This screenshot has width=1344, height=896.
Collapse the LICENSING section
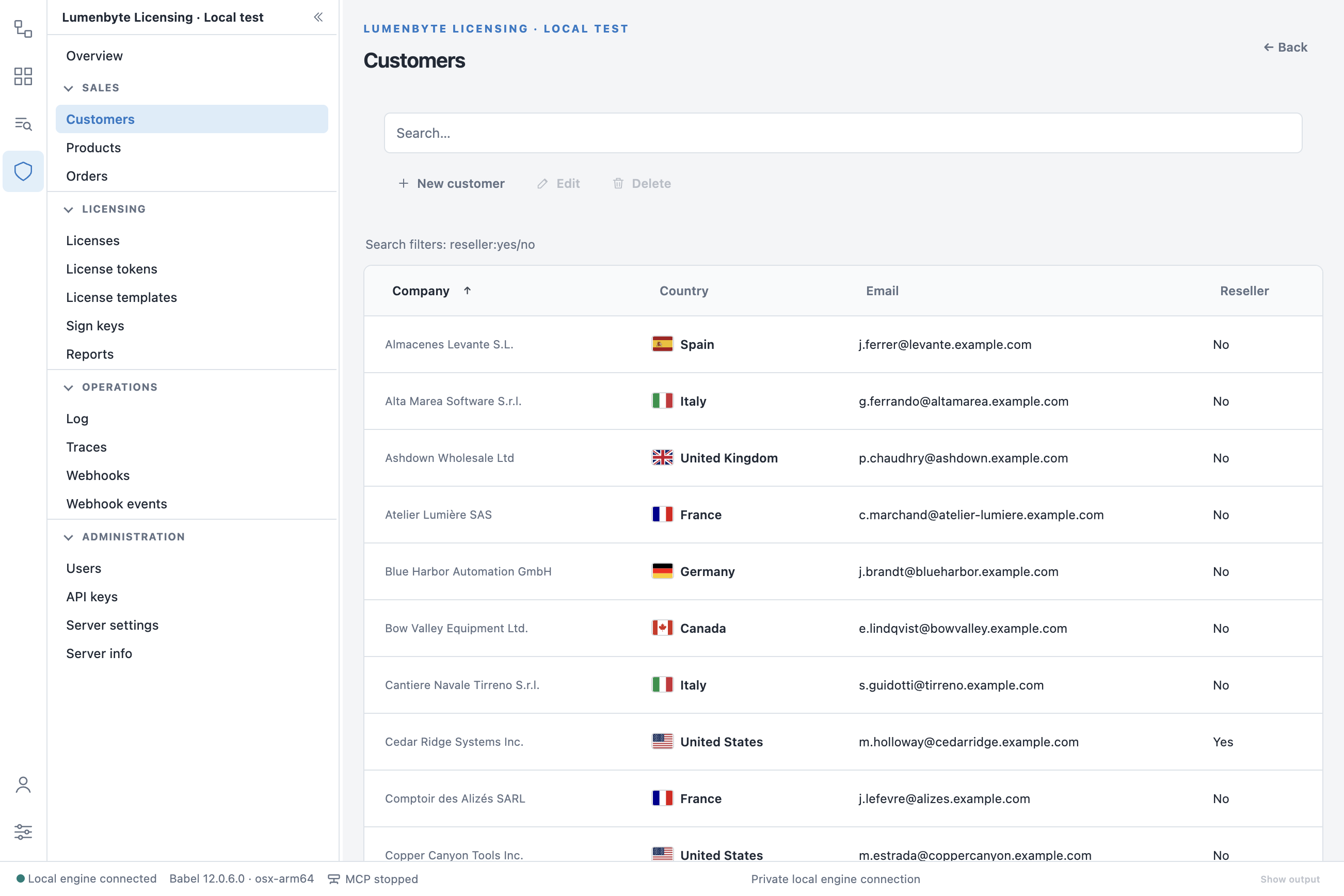[69, 209]
